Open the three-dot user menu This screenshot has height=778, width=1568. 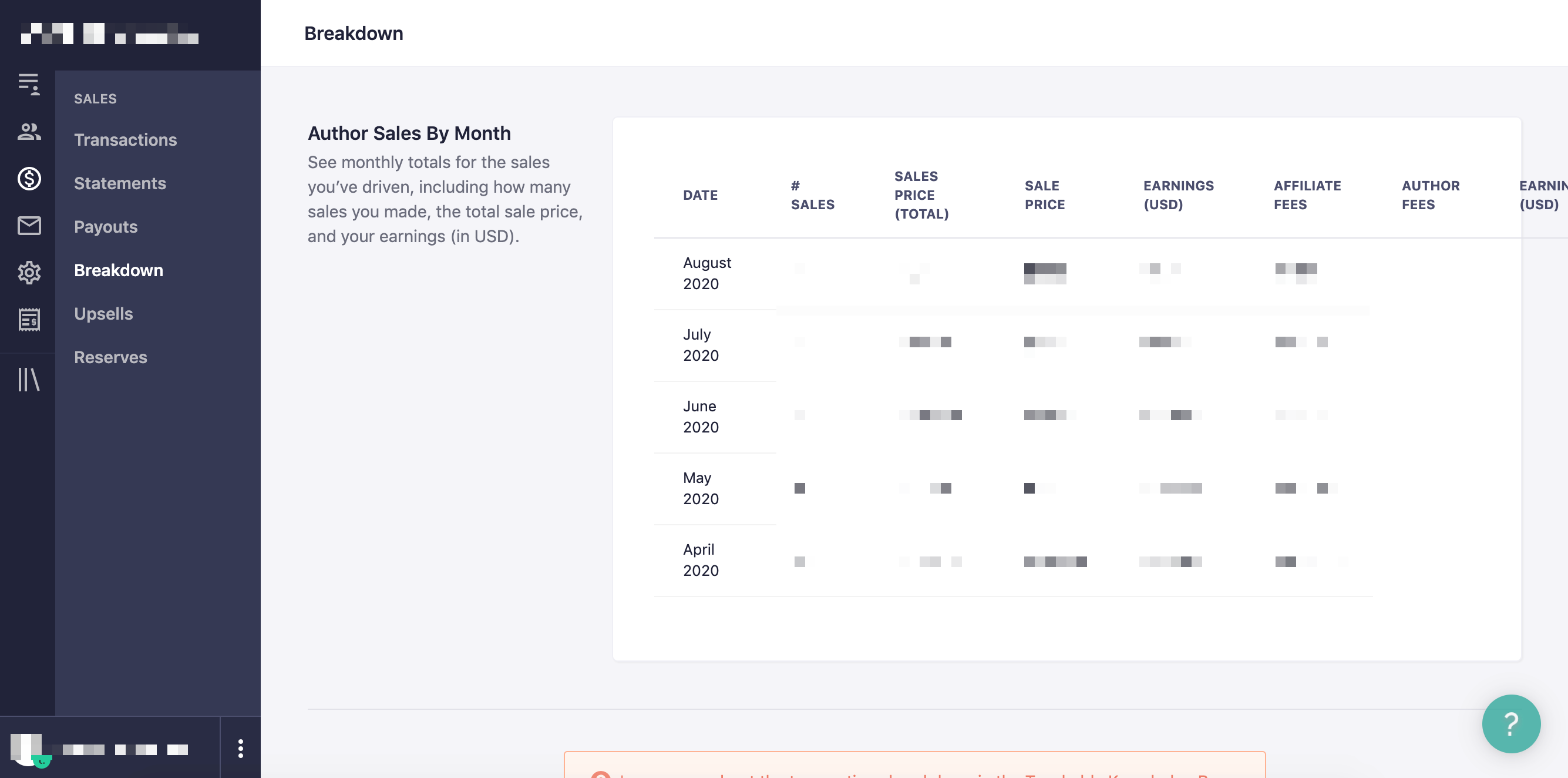tap(240, 748)
